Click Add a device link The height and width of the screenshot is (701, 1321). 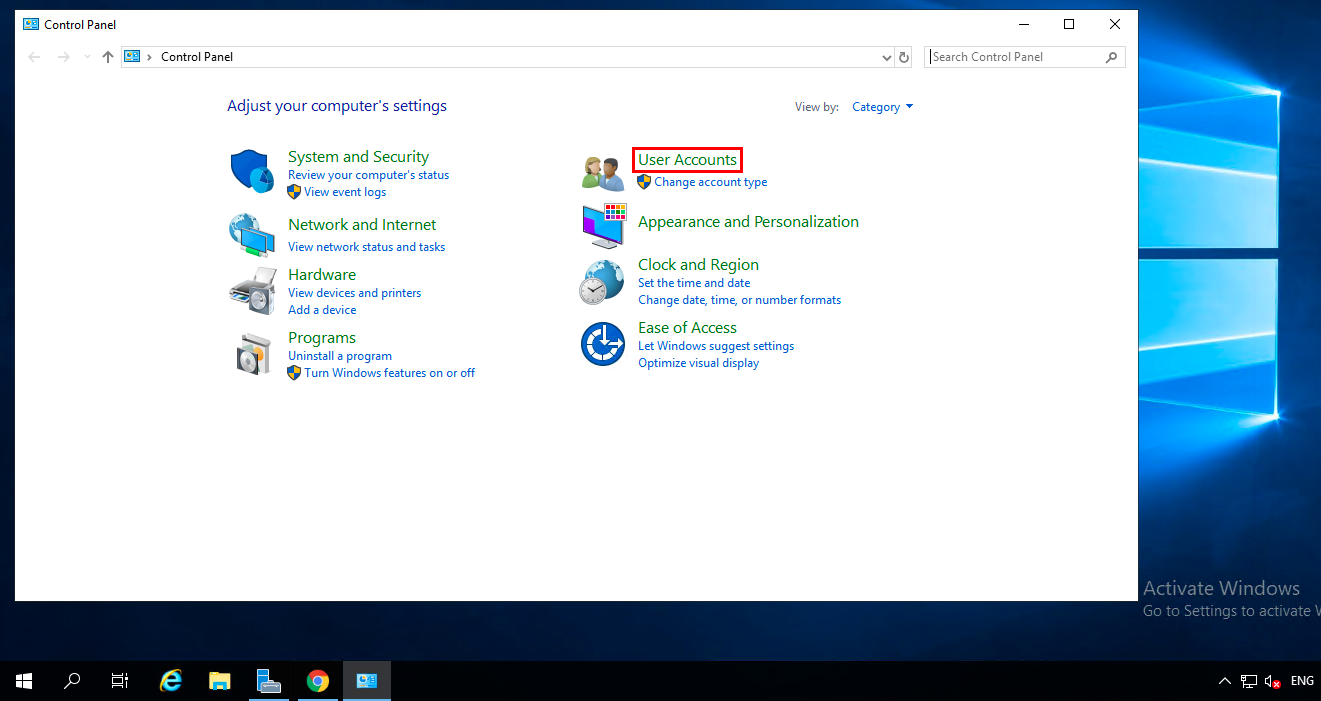coord(322,310)
